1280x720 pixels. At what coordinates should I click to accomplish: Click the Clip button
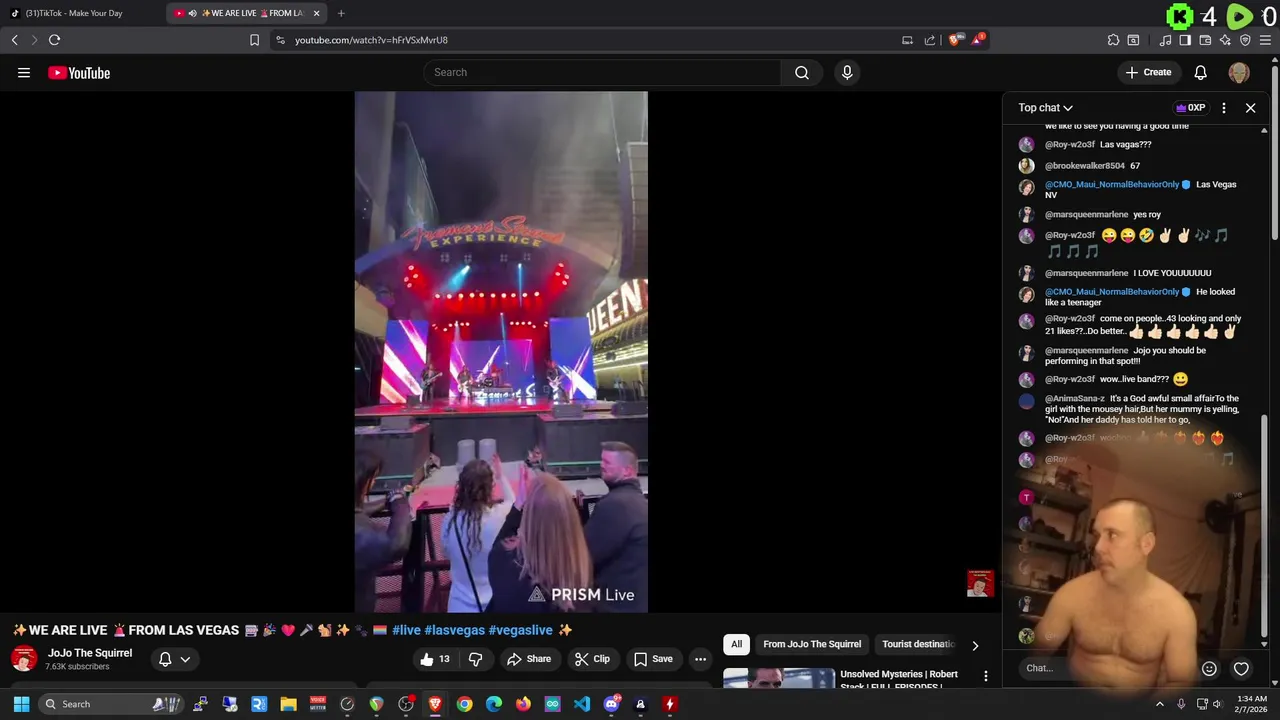click(592, 659)
